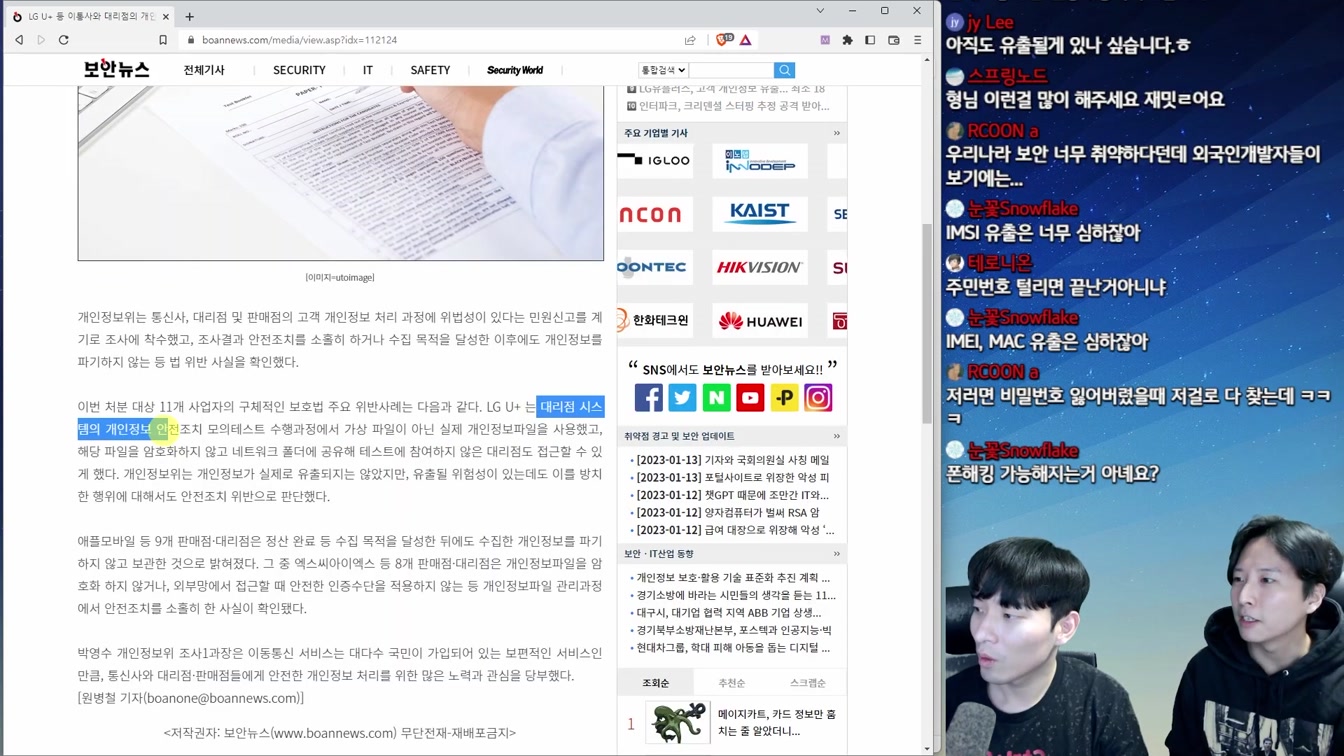The height and width of the screenshot is (756, 1344).
Task: Click the octopus thumbnail of top article
Action: (x=677, y=722)
